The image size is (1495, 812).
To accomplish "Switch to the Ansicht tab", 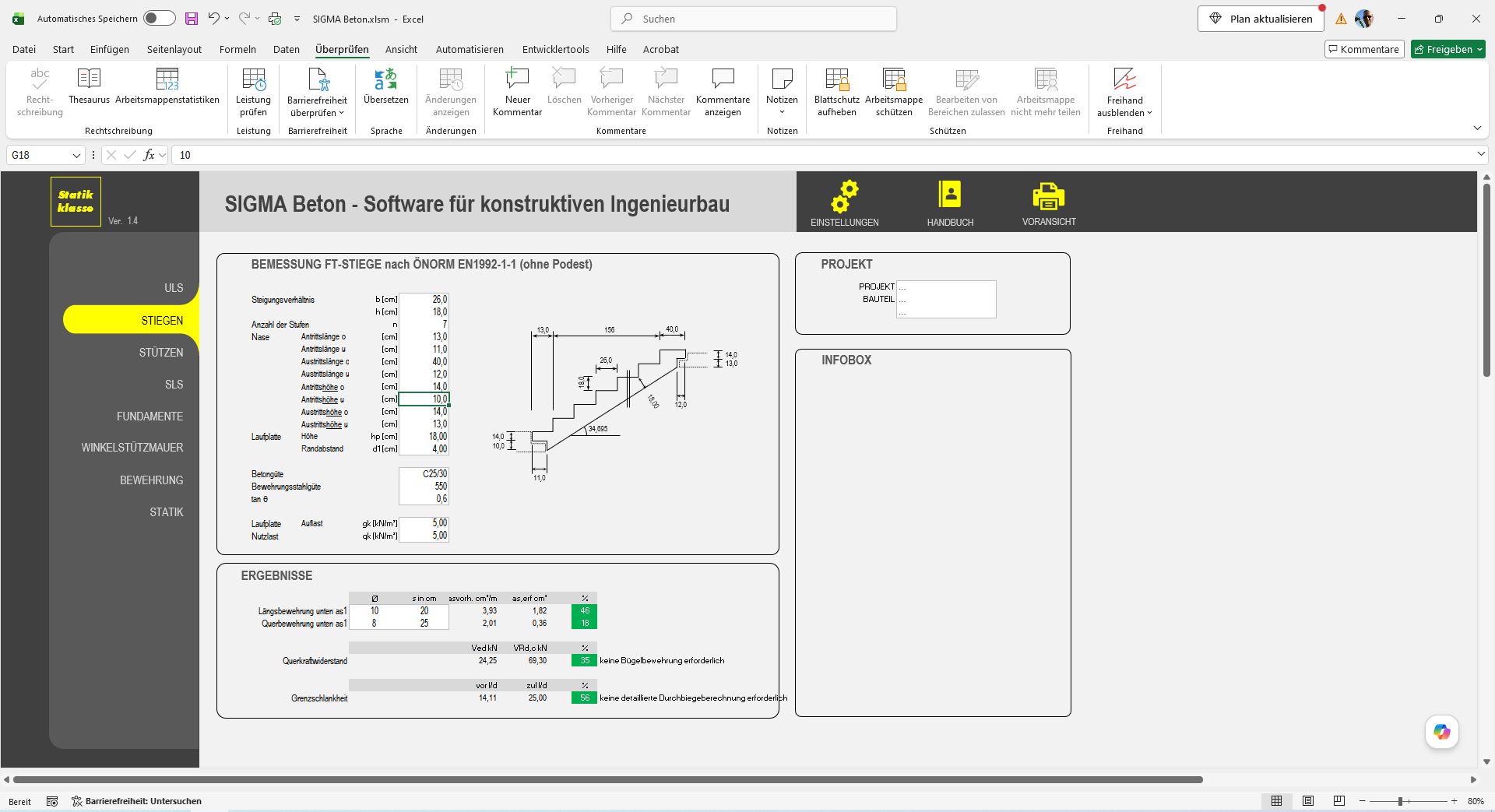I will [x=401, y=49].
